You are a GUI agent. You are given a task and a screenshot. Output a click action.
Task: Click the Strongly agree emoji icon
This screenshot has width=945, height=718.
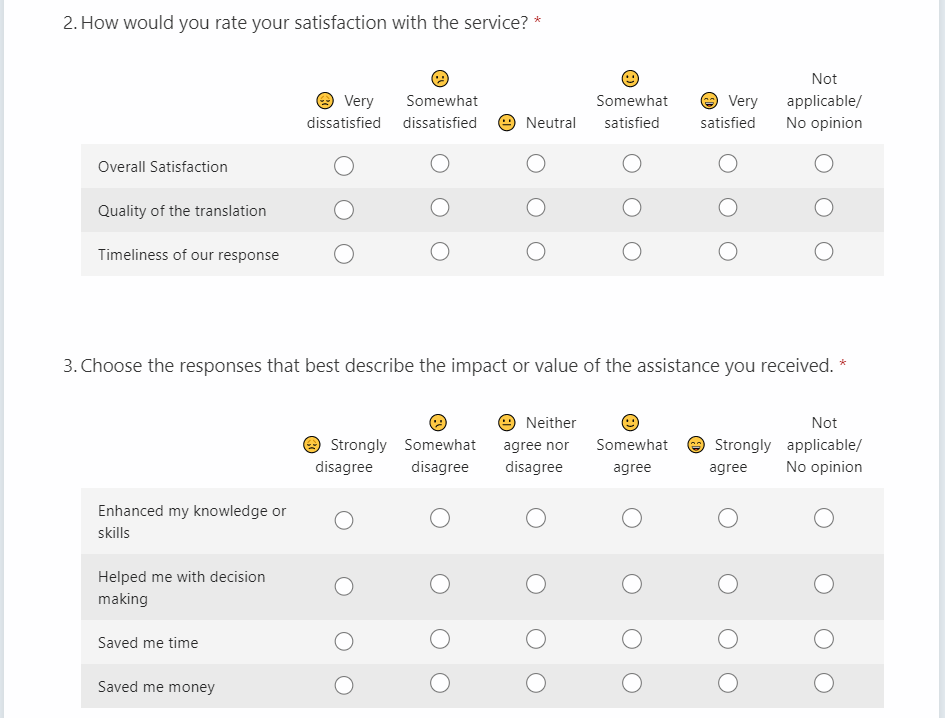tap(696, 445)
